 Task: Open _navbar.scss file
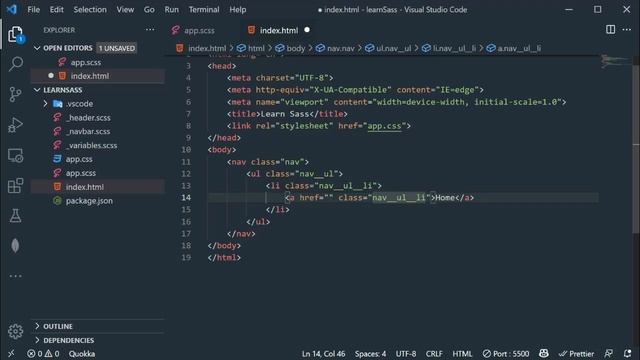pyautogui.click(x=88, y=131)
